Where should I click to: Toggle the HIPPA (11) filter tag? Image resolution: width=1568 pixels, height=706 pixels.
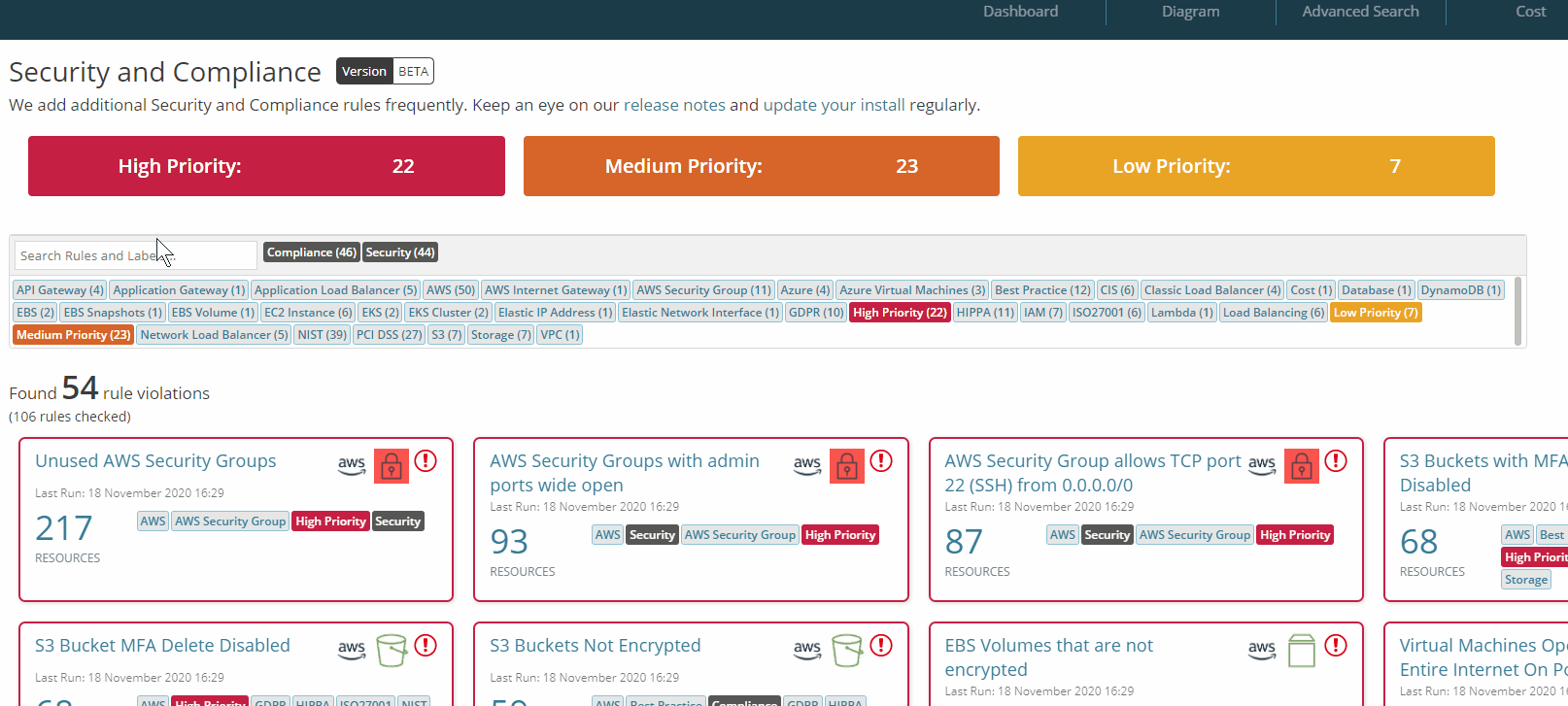click(985, 313)
